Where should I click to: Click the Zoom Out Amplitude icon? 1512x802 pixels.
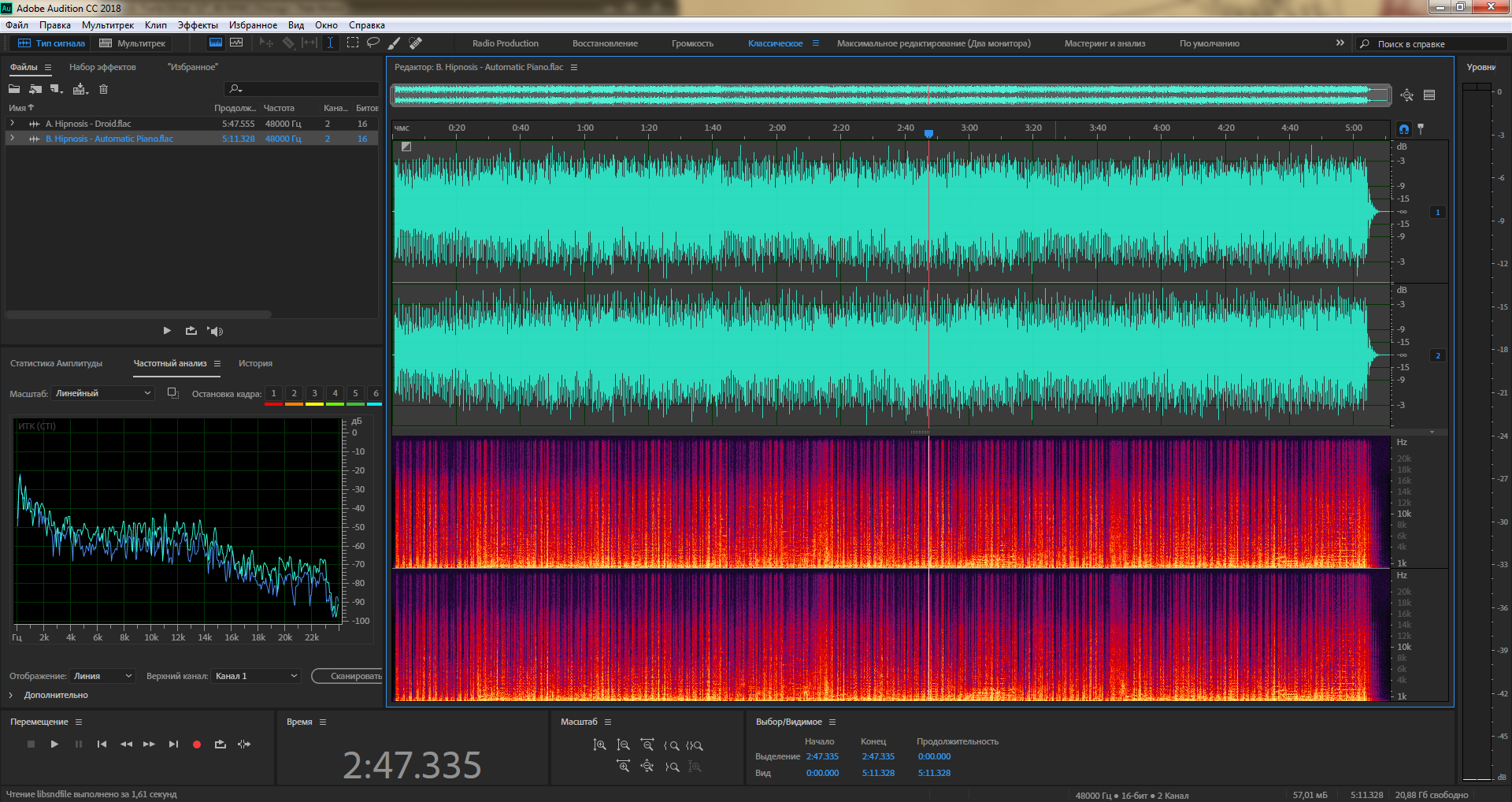pos(624,744)
